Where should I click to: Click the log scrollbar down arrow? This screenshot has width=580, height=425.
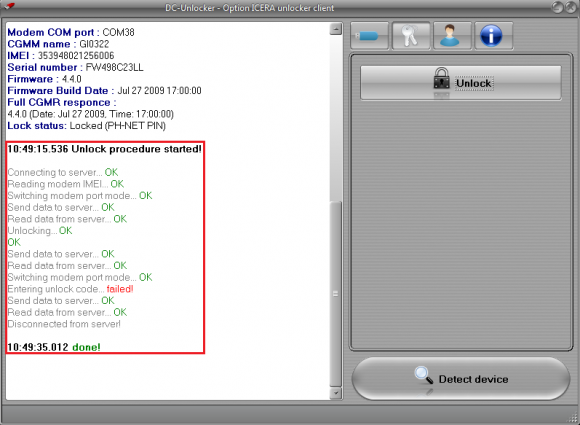(x=335, y=393)
